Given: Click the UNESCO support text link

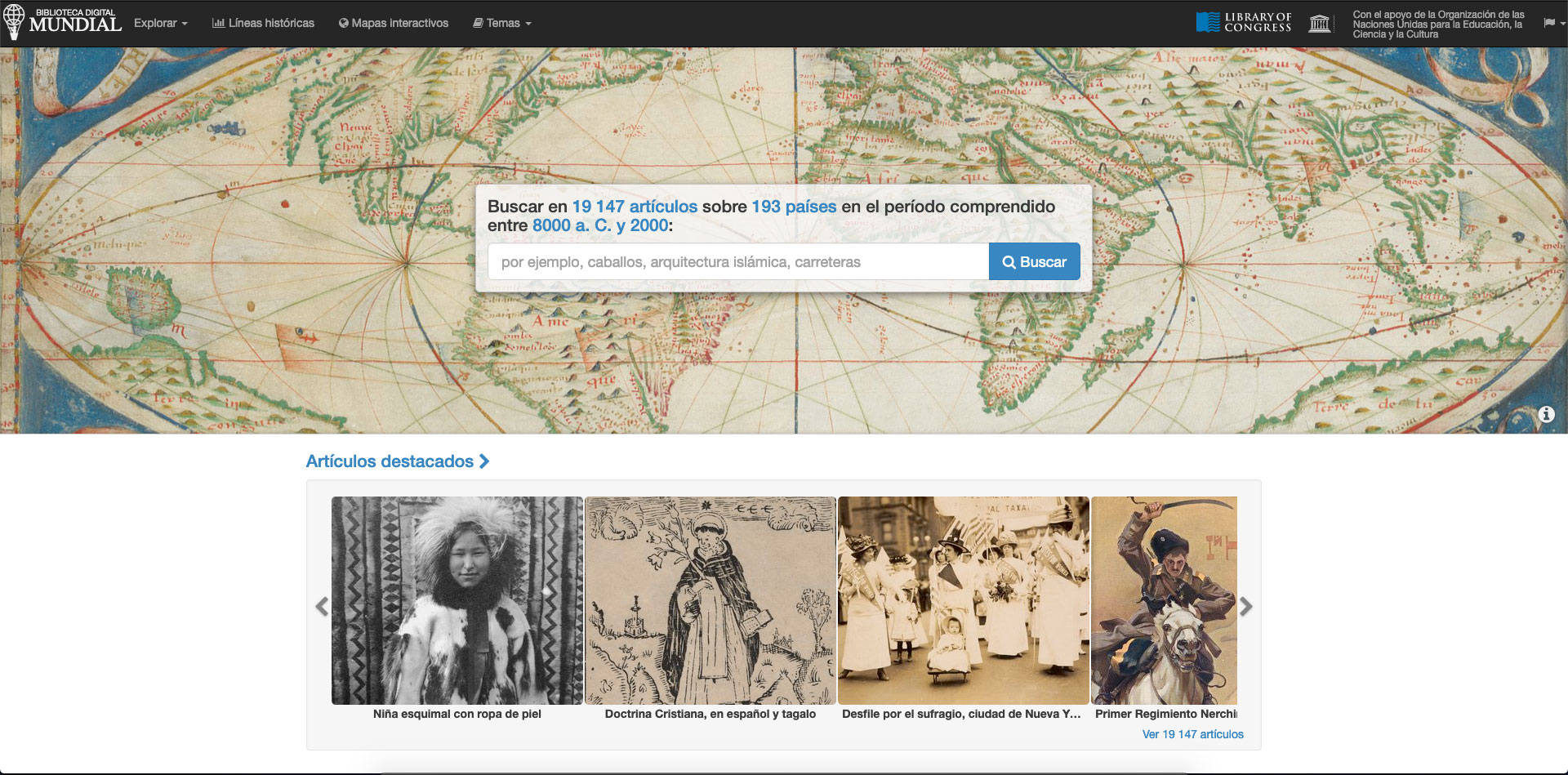Looking at the screenshot, I should tap(1438, 24).
